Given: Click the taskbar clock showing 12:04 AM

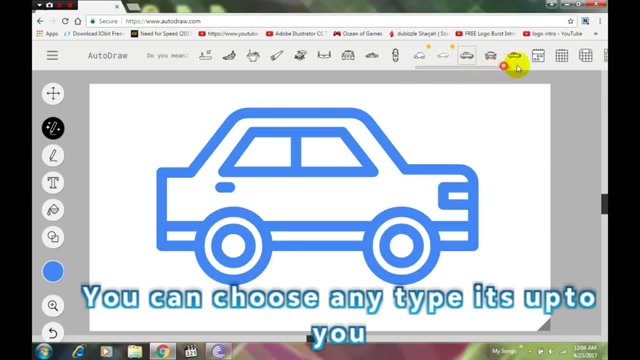Looking at the screenshot, I should 585,351.
